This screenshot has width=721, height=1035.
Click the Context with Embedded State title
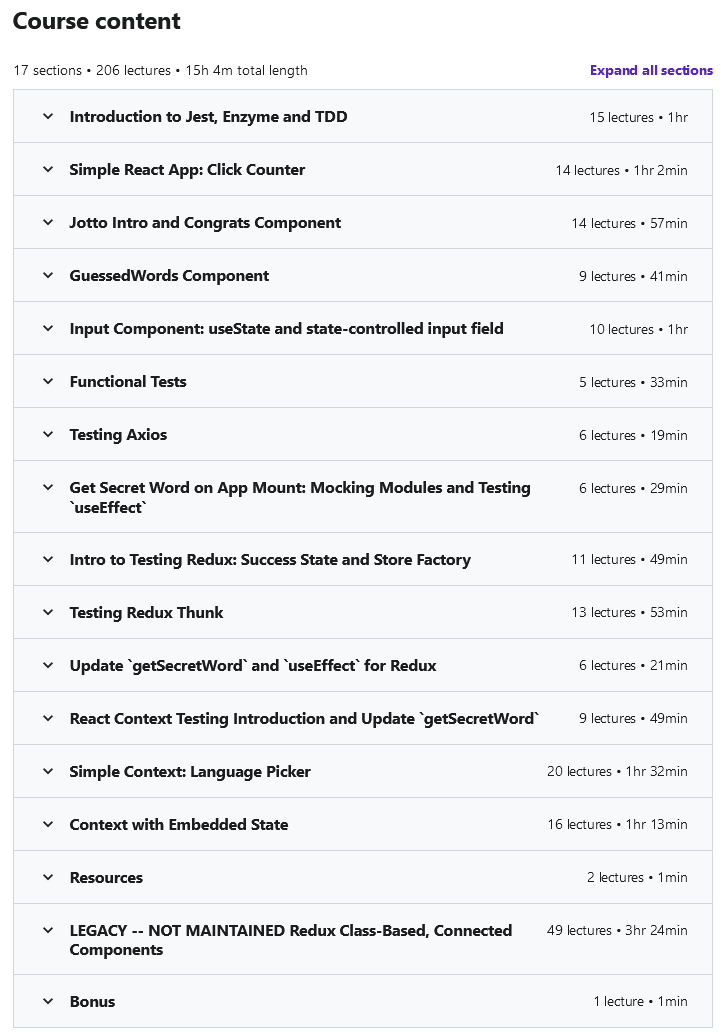[179, 825]
